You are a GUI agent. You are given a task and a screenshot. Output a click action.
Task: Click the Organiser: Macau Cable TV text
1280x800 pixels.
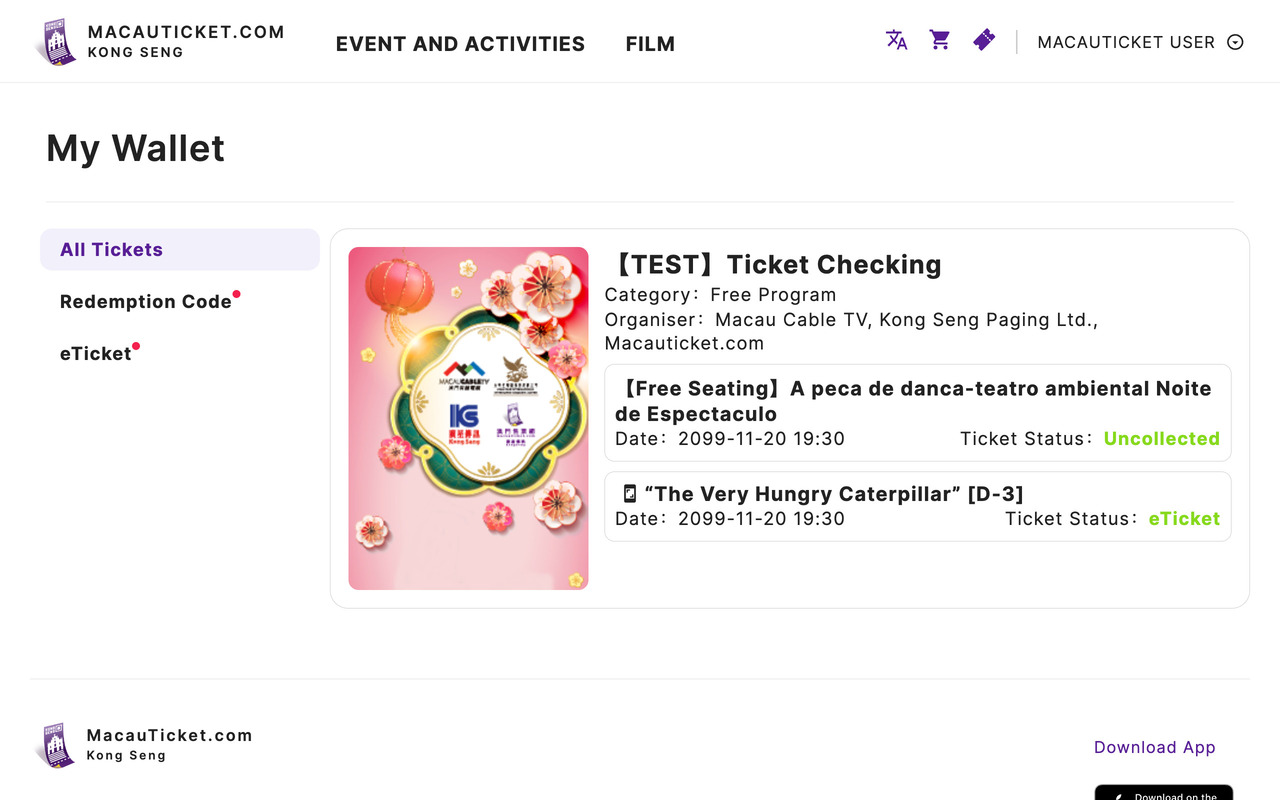(x=851, y=331)
